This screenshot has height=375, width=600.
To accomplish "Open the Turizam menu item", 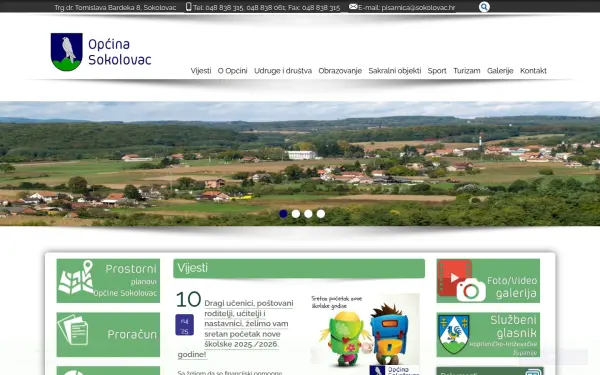I will pos(466,71).
